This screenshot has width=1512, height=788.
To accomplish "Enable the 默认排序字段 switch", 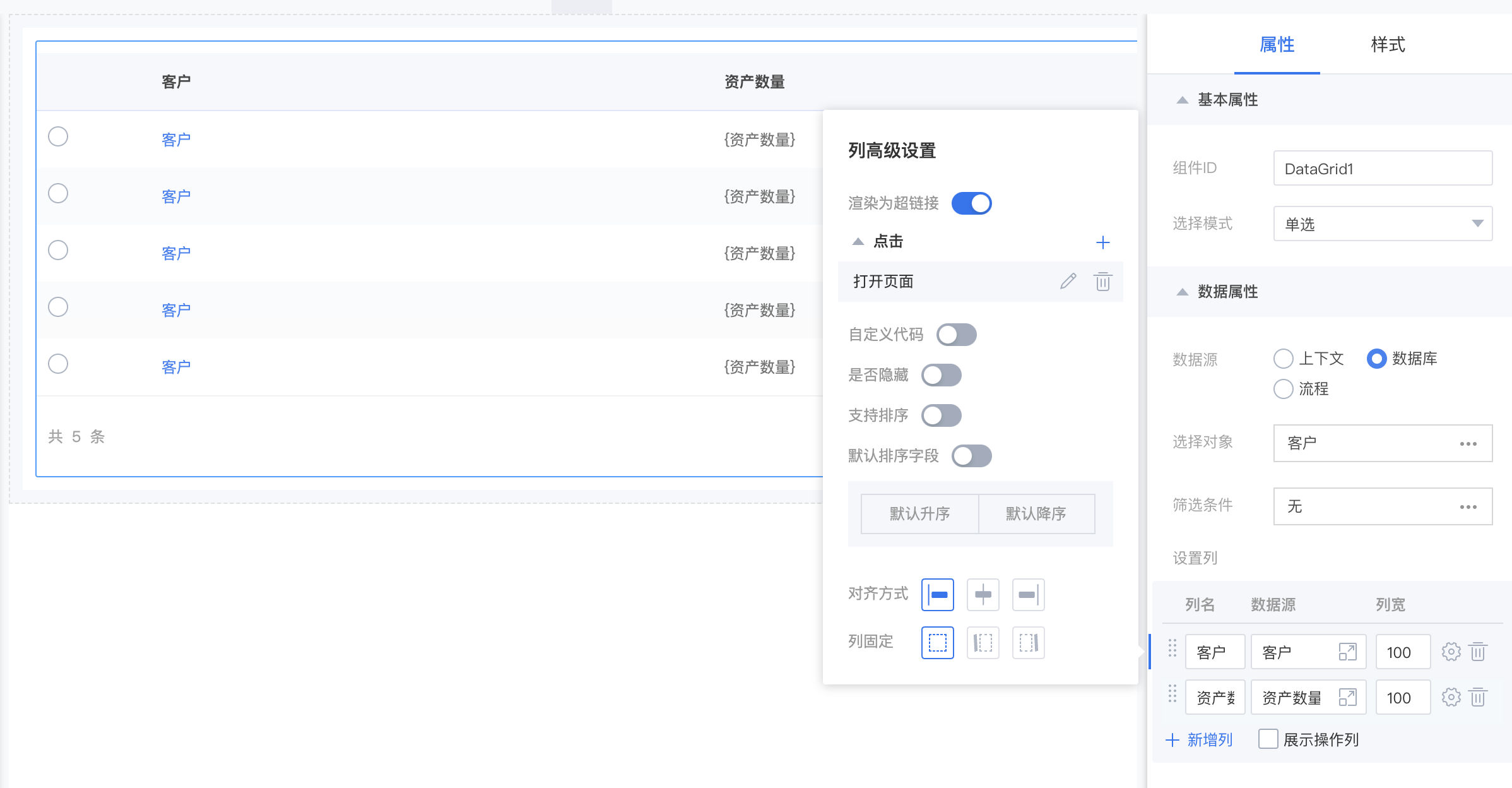I will [x=971, y=456].
